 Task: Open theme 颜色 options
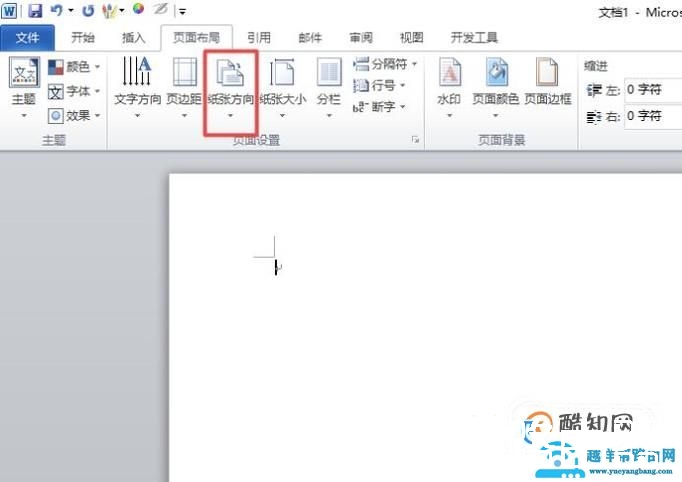74,67
